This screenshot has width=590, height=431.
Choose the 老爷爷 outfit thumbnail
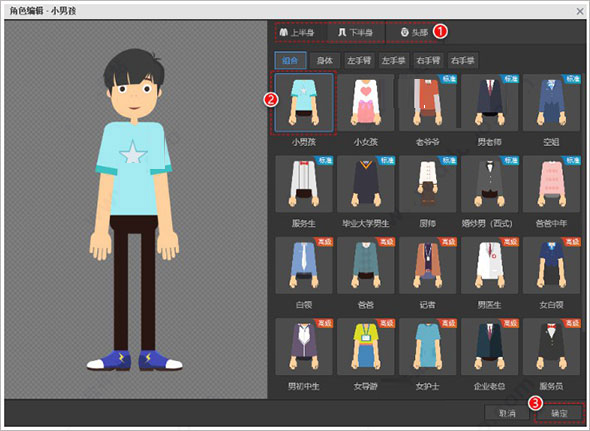click(x=427, y=103)
